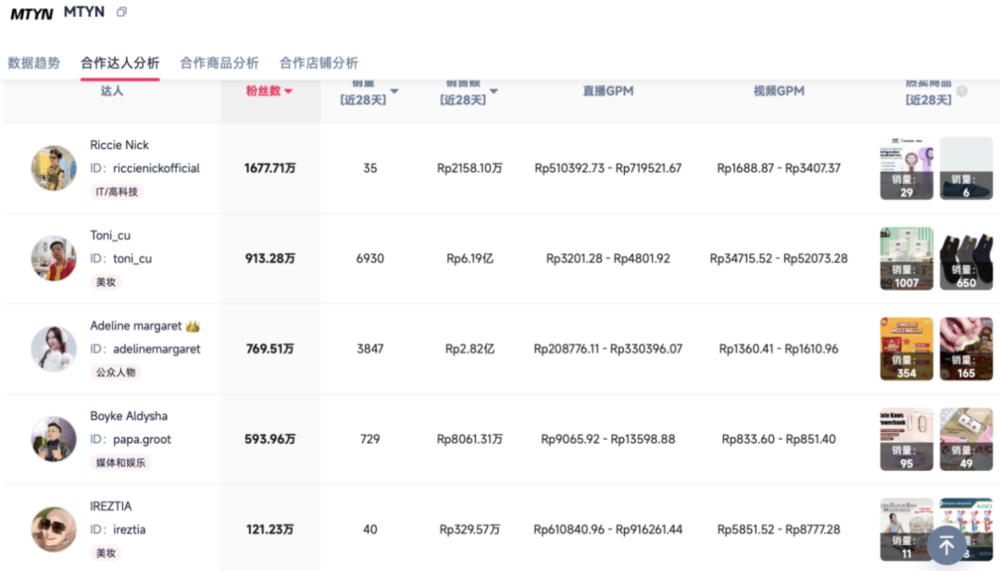The height and width of the screenshot is (571, 1000).
Task: Open Boyke Aldysha's product thumbnail with 95 sales
Action: [906, 439]
